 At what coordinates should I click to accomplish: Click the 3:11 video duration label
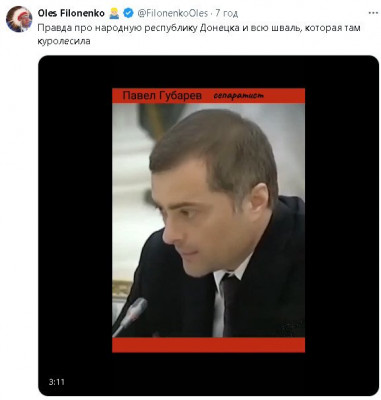[56, 382]
